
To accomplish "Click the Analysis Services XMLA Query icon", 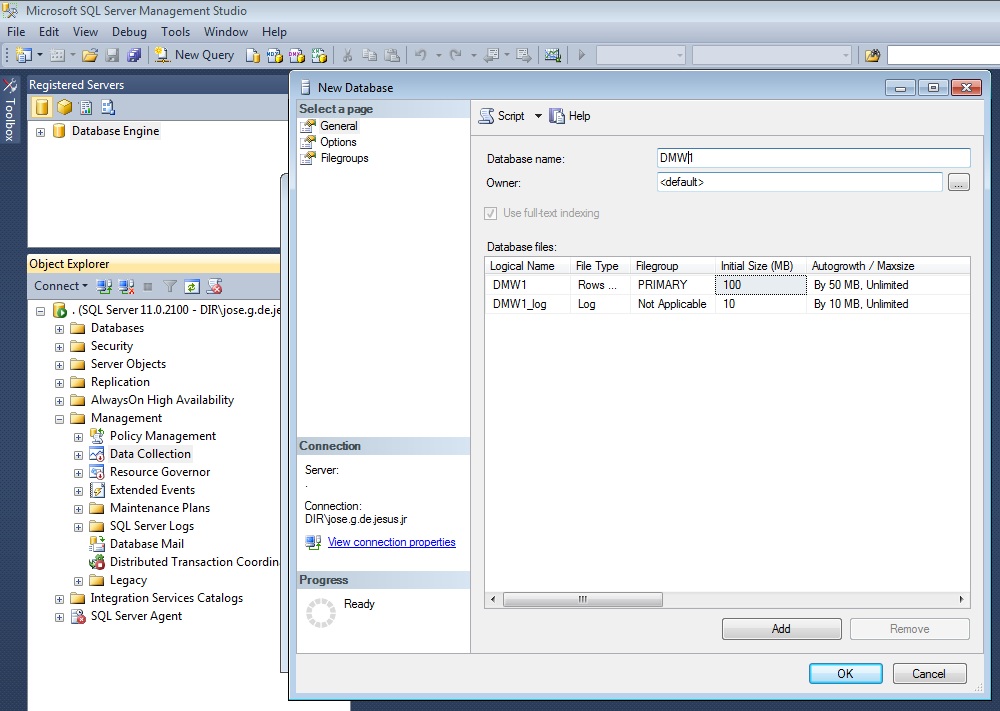I will (x=319, y=55).
